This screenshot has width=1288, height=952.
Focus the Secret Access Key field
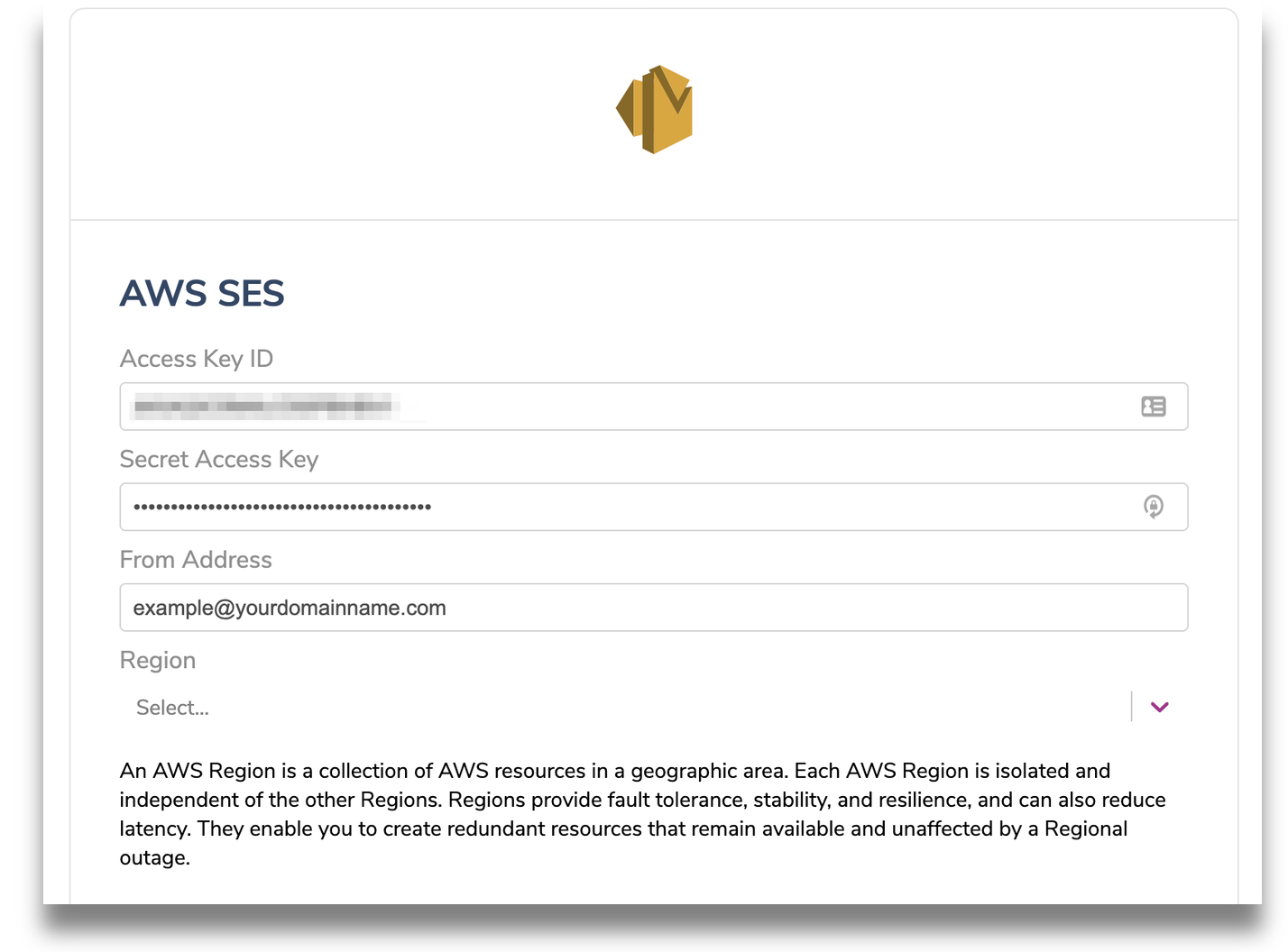tap(653, 507)
